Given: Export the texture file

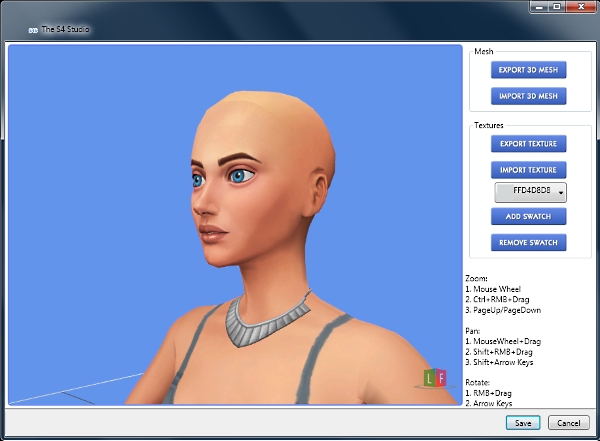Looking at the screenshot, I should tap(529, 144).
